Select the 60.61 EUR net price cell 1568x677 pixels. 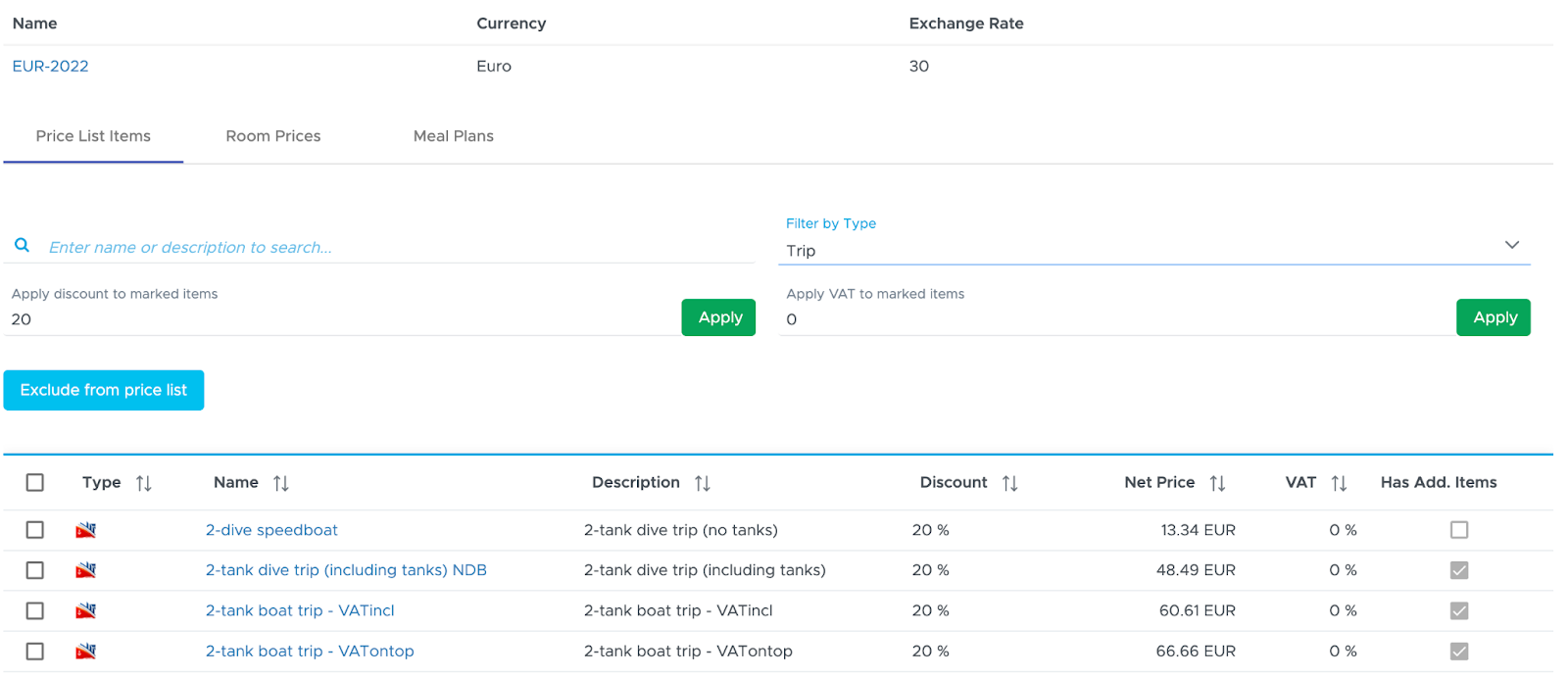tap(1197, 610)
